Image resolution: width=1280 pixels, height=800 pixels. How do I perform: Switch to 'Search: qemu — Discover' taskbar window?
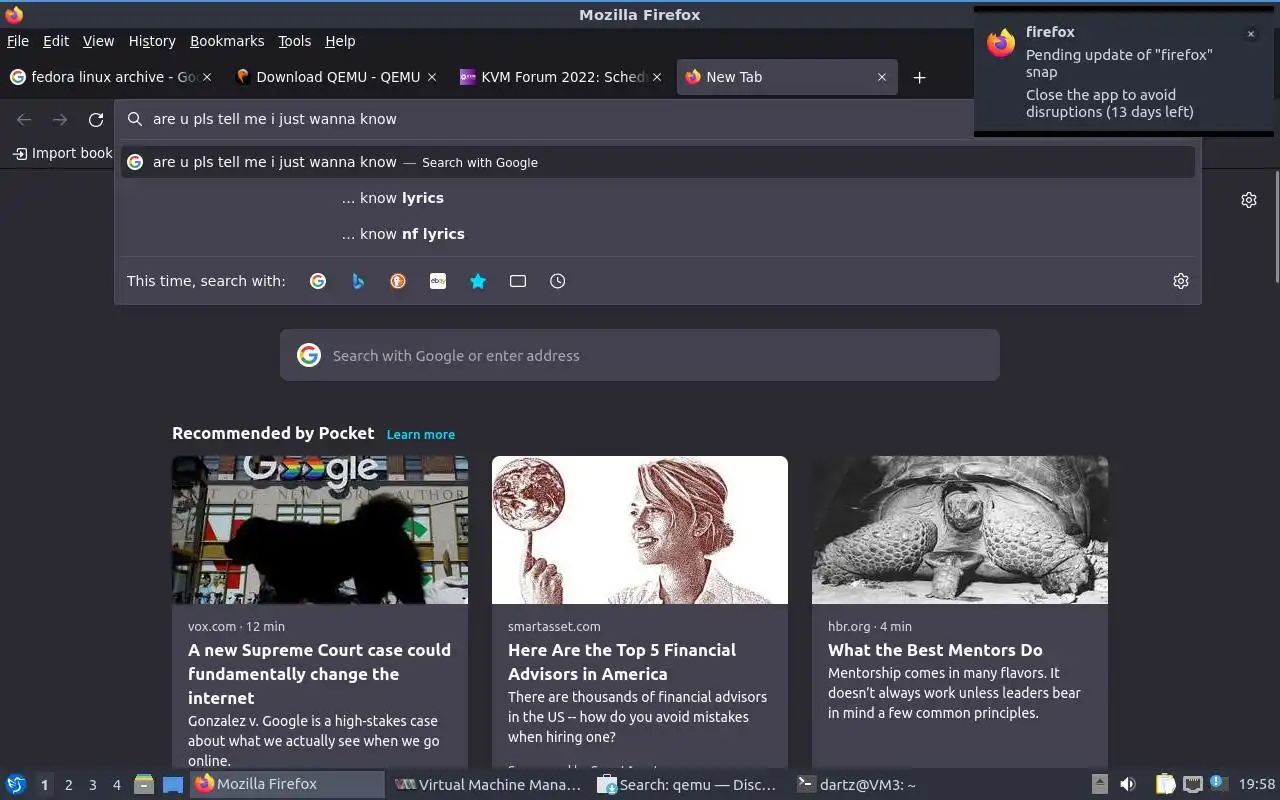(x=688, y=784)
